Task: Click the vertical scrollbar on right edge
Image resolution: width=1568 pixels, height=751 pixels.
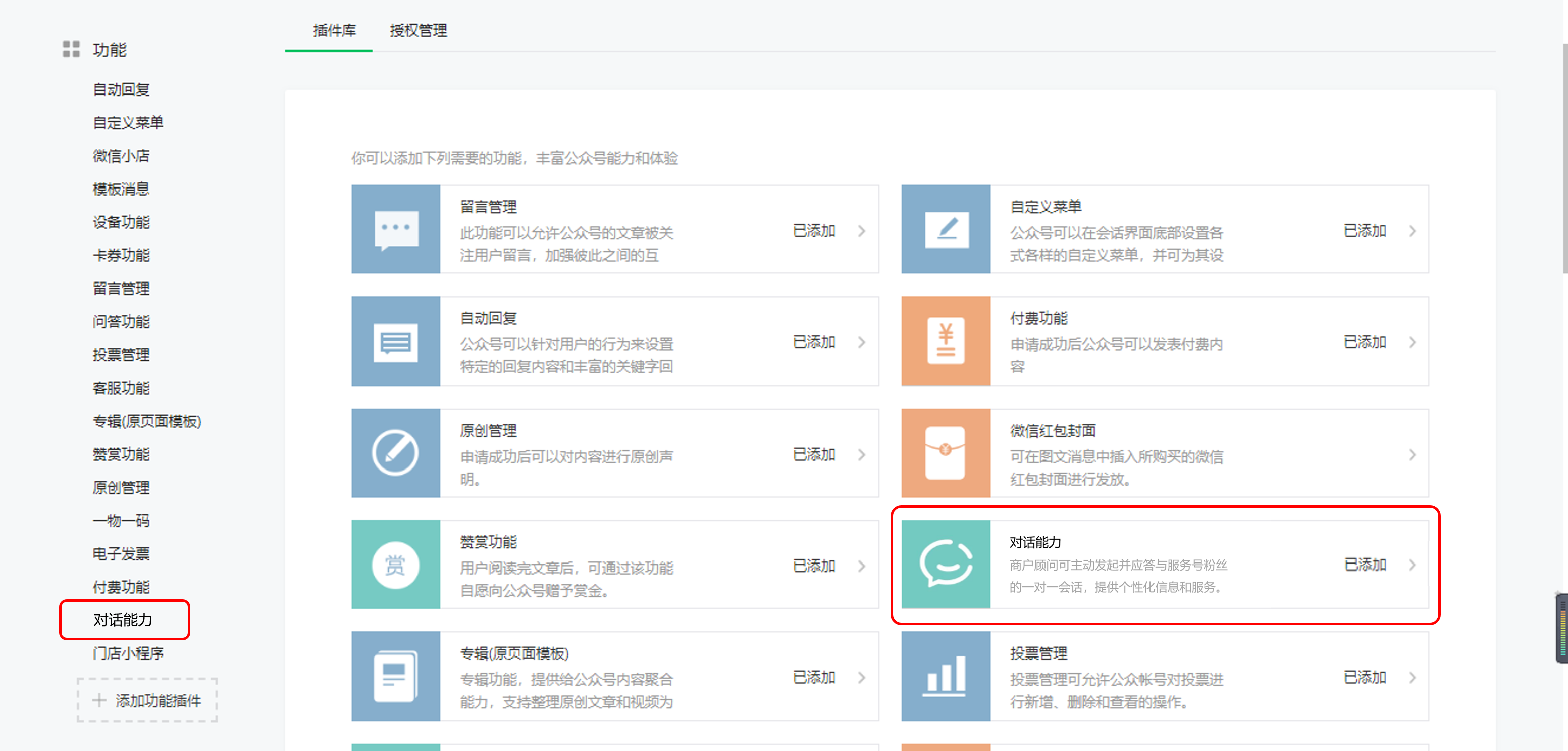Action: tap(1564, 158)
